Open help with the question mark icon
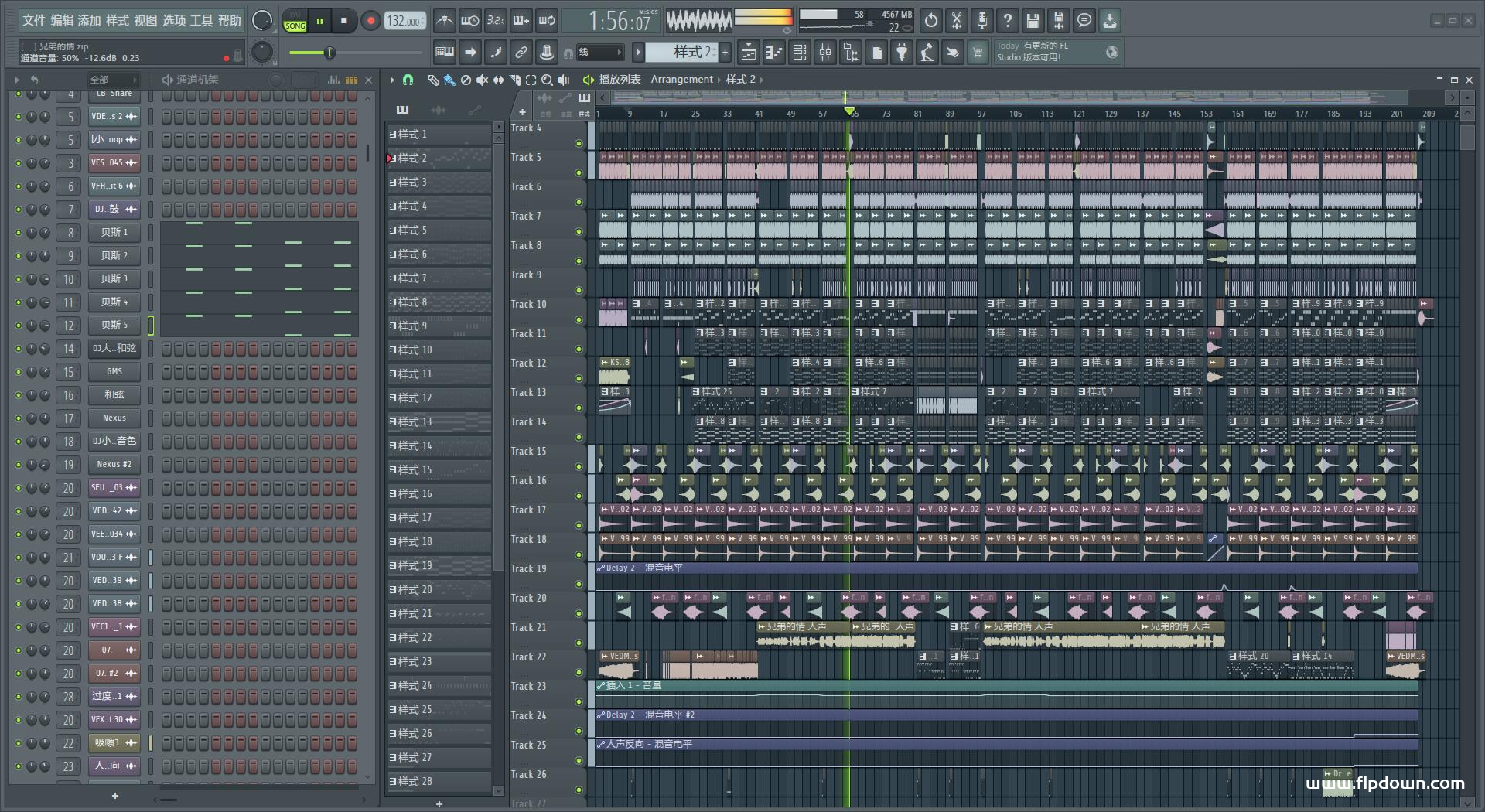 (1008, 21)
